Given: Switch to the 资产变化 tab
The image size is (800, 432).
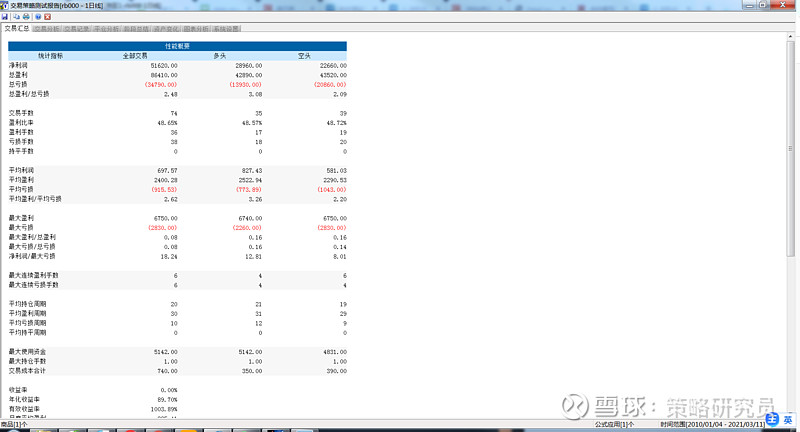Looking at the screenshot, I should pos(166,29).
